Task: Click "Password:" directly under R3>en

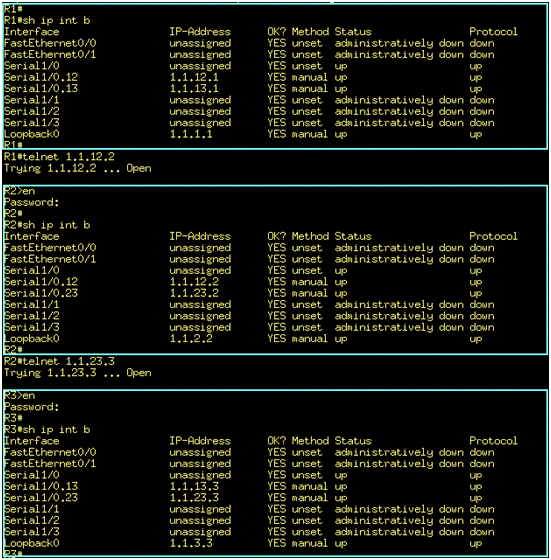Action: pos(31,407)
